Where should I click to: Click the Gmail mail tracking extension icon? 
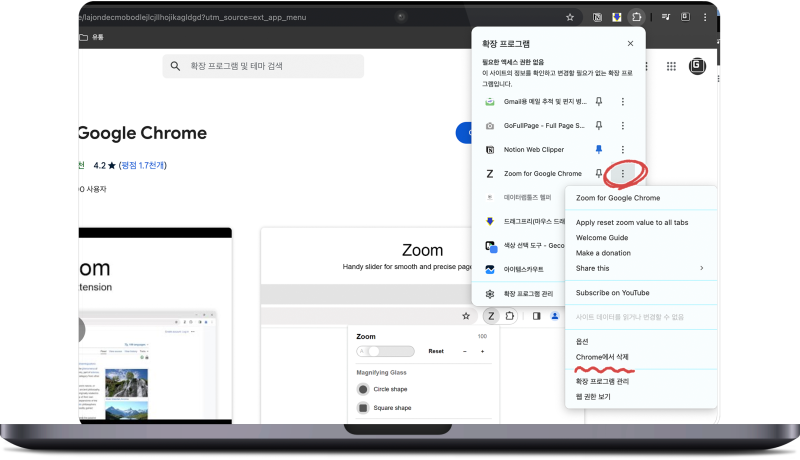pyautogui.click(x=490, y=101)
